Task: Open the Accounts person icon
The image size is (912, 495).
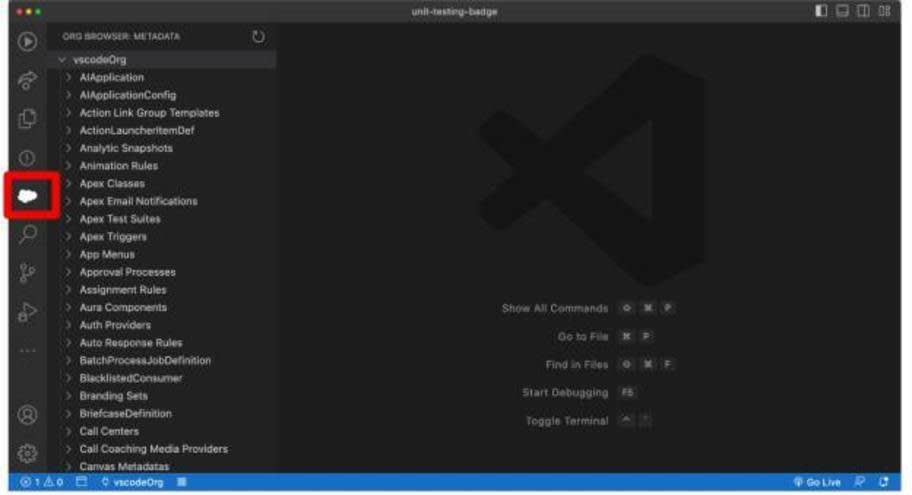Action: pos(27,415)
